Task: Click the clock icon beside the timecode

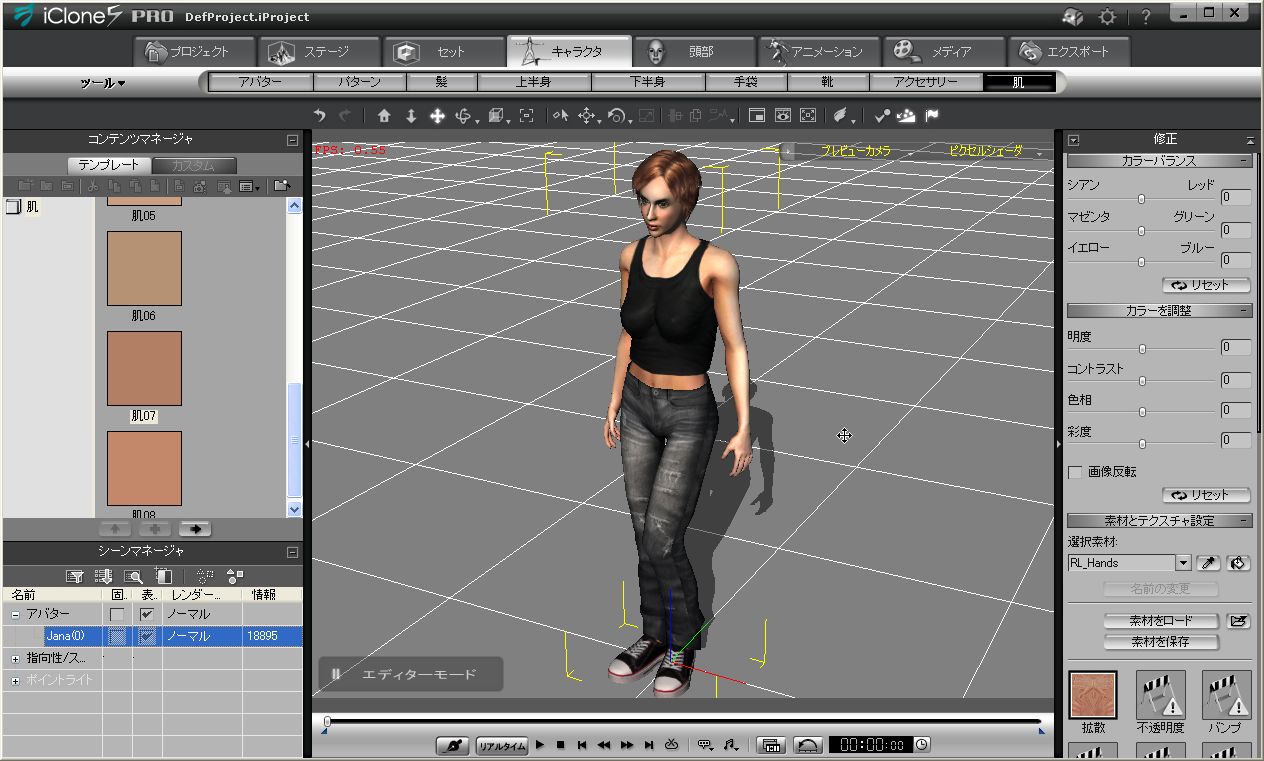Action: [921, 745]
